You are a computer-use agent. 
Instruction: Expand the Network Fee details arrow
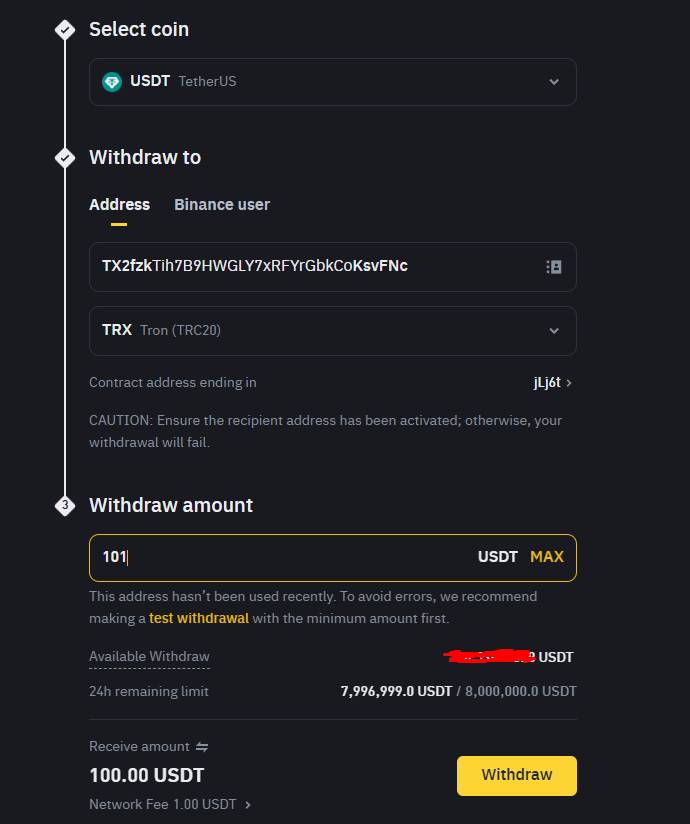[x=248, y=804]
